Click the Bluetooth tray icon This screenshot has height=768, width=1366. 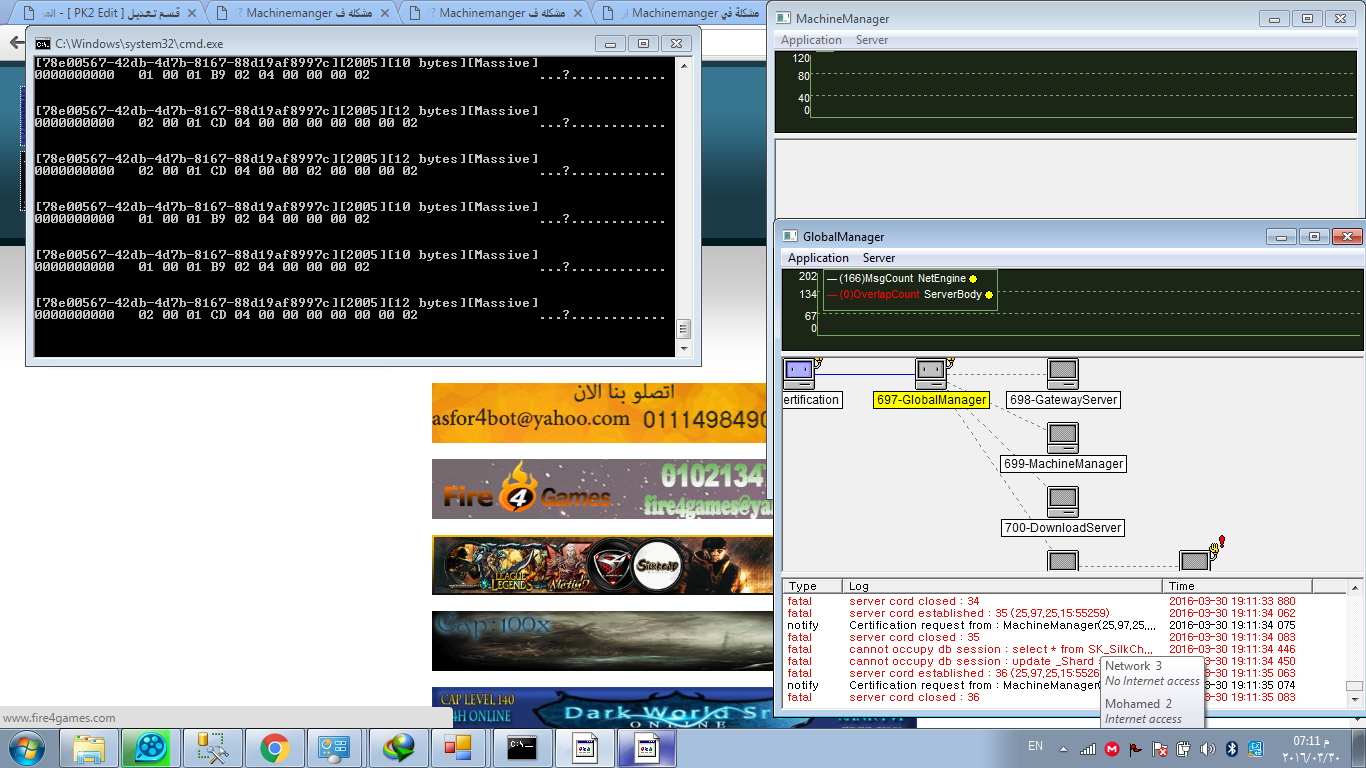coord(1232,748)
